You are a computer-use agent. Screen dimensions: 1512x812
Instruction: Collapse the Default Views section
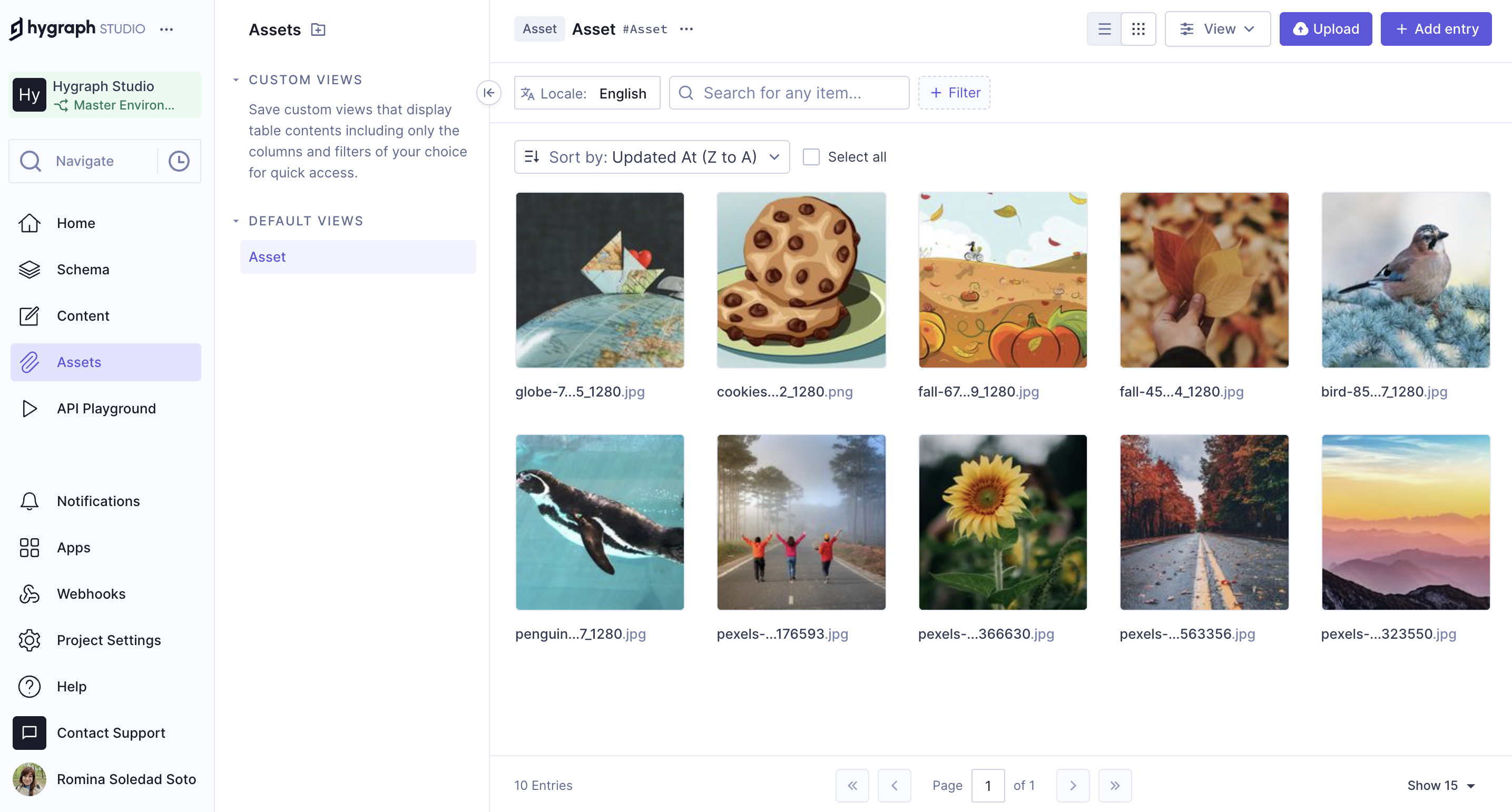235,219
